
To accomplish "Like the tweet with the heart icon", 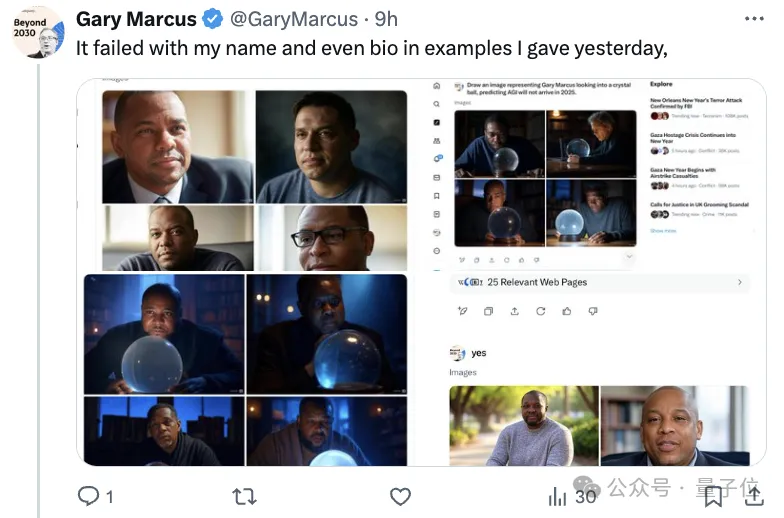I will point(400,496).
